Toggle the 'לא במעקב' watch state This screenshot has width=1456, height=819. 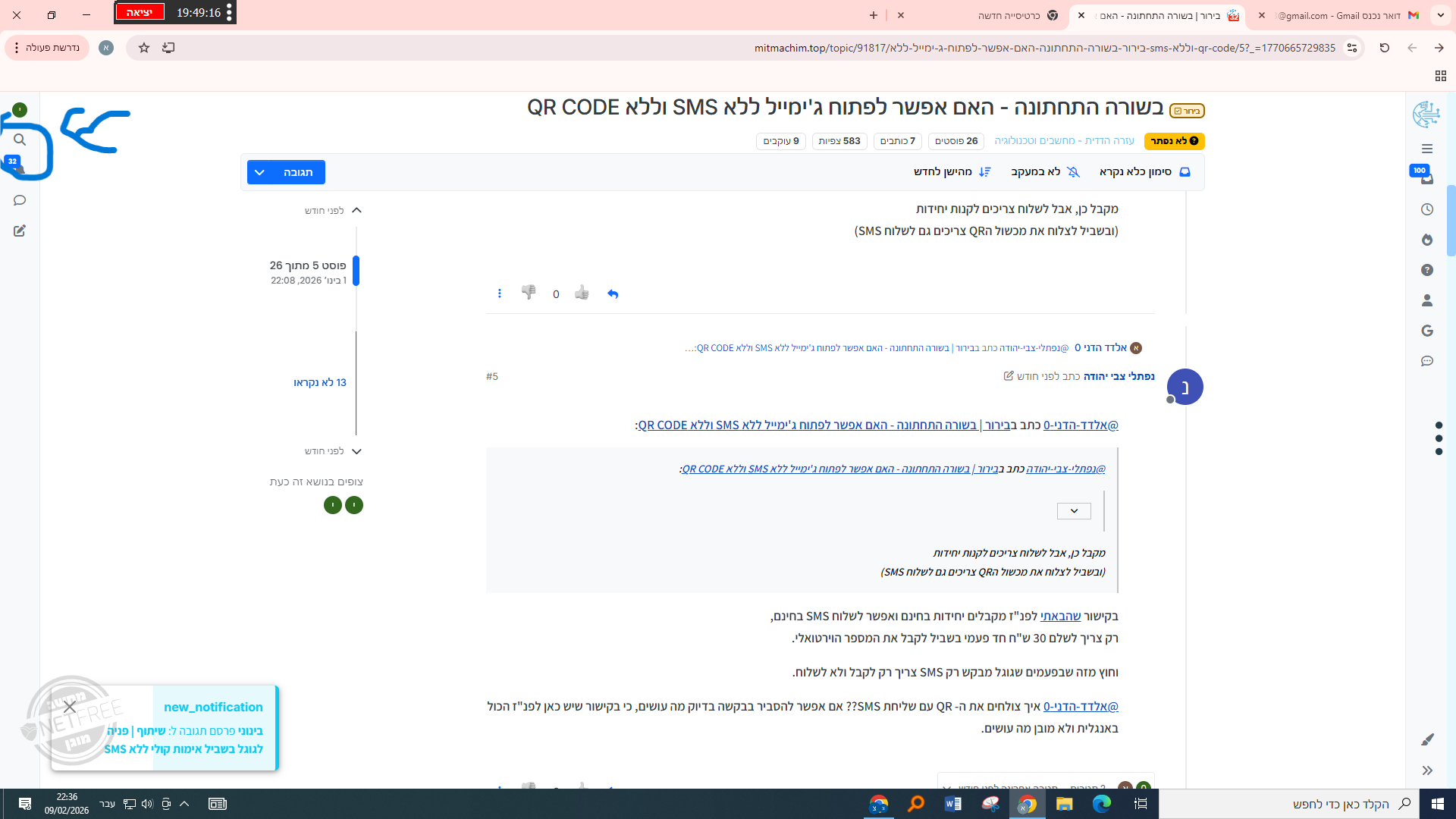(x=1045, y=172)
